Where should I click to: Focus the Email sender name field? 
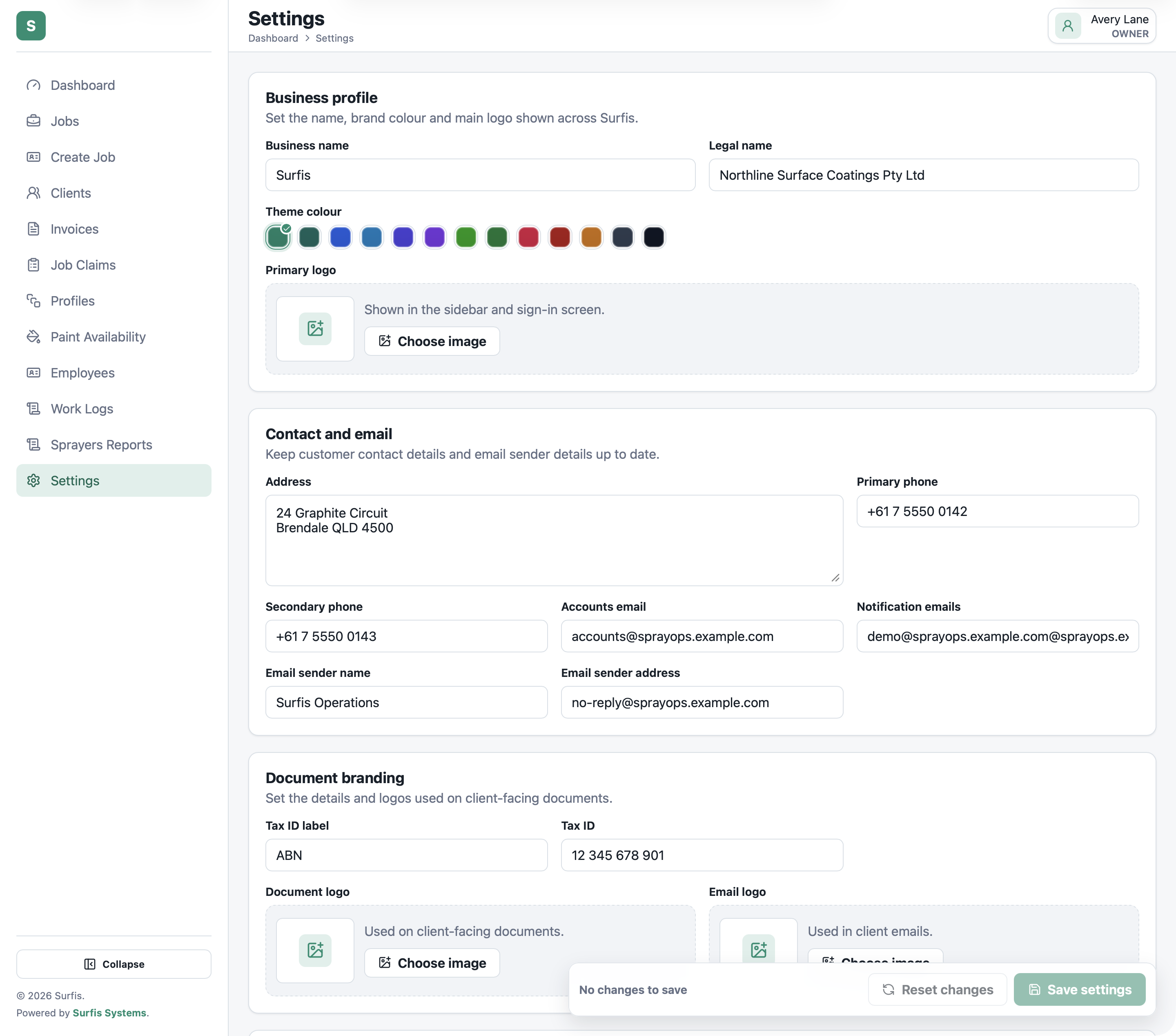[406, 702]
